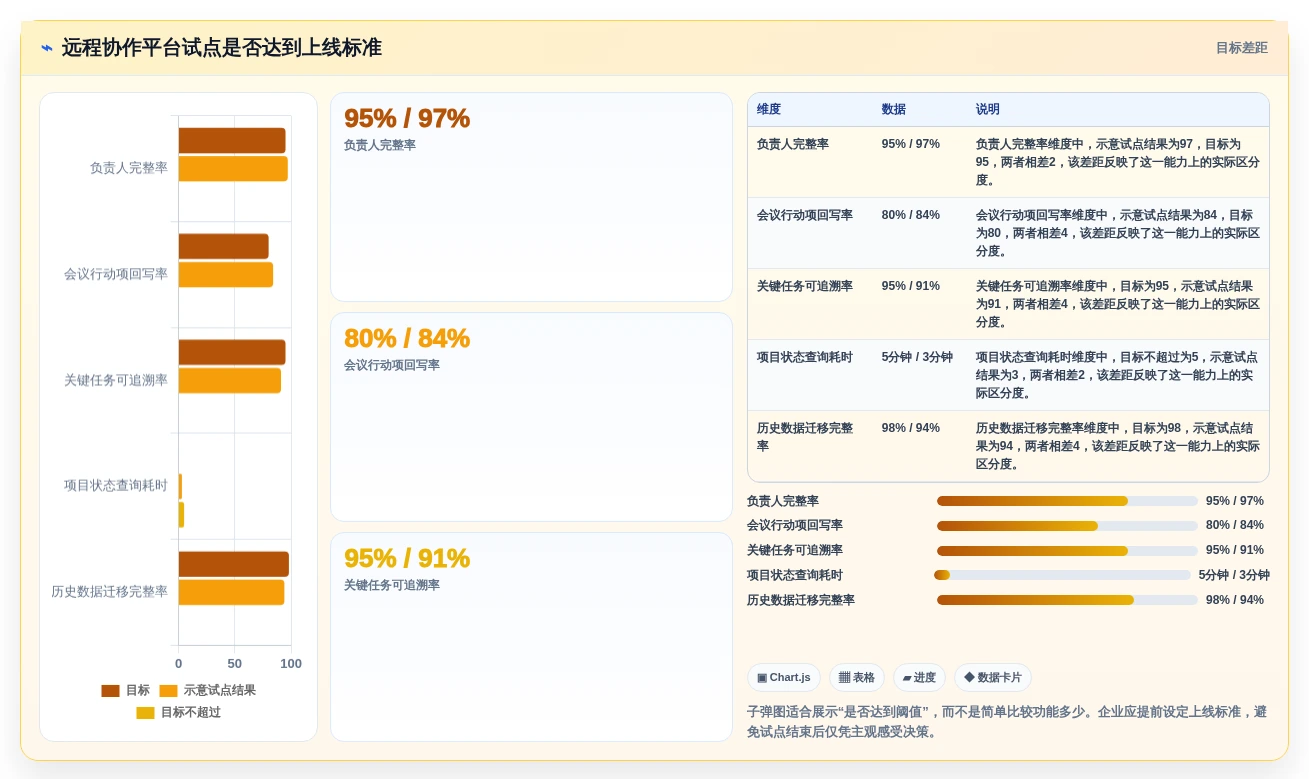Image resolution: width=1309 pixels, height=779 pixels.
Task: Click the 关键任务可追溯率 progress bar
Action: pos(1067,550)
